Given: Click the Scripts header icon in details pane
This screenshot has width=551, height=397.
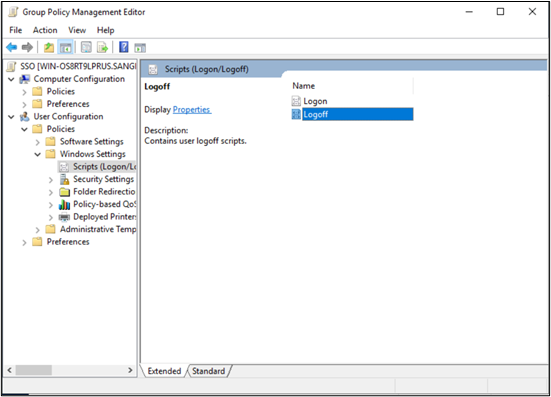Looking at the screenshot, I should [x=153, y=70].
